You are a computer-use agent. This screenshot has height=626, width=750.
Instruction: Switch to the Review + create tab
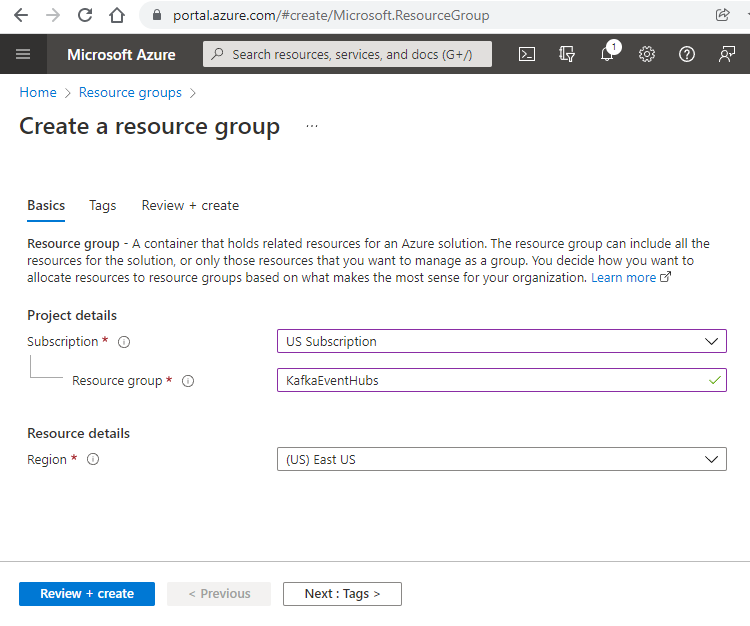pyautogui.click(x=190, y=206)
